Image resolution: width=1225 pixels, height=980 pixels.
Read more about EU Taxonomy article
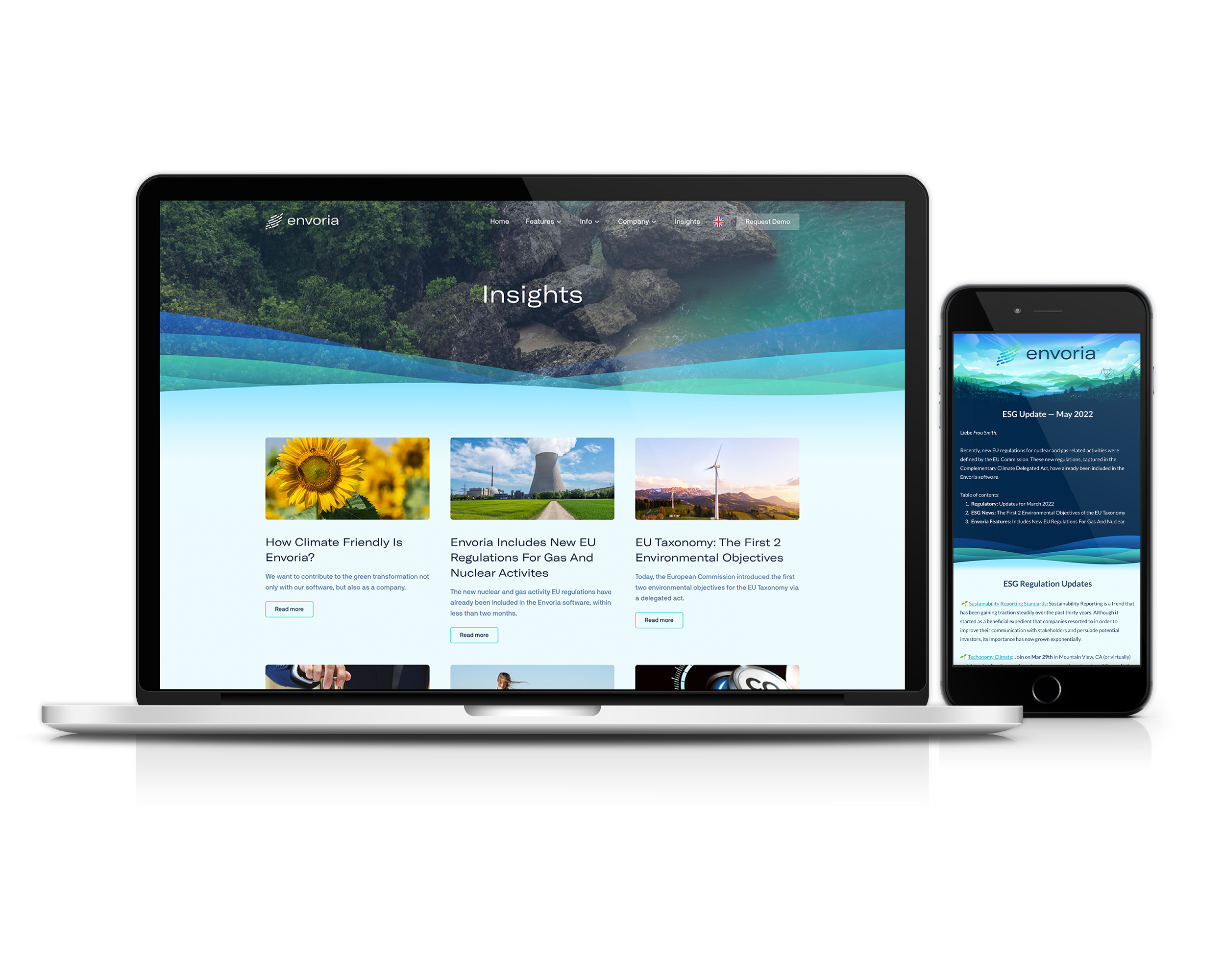660,619
